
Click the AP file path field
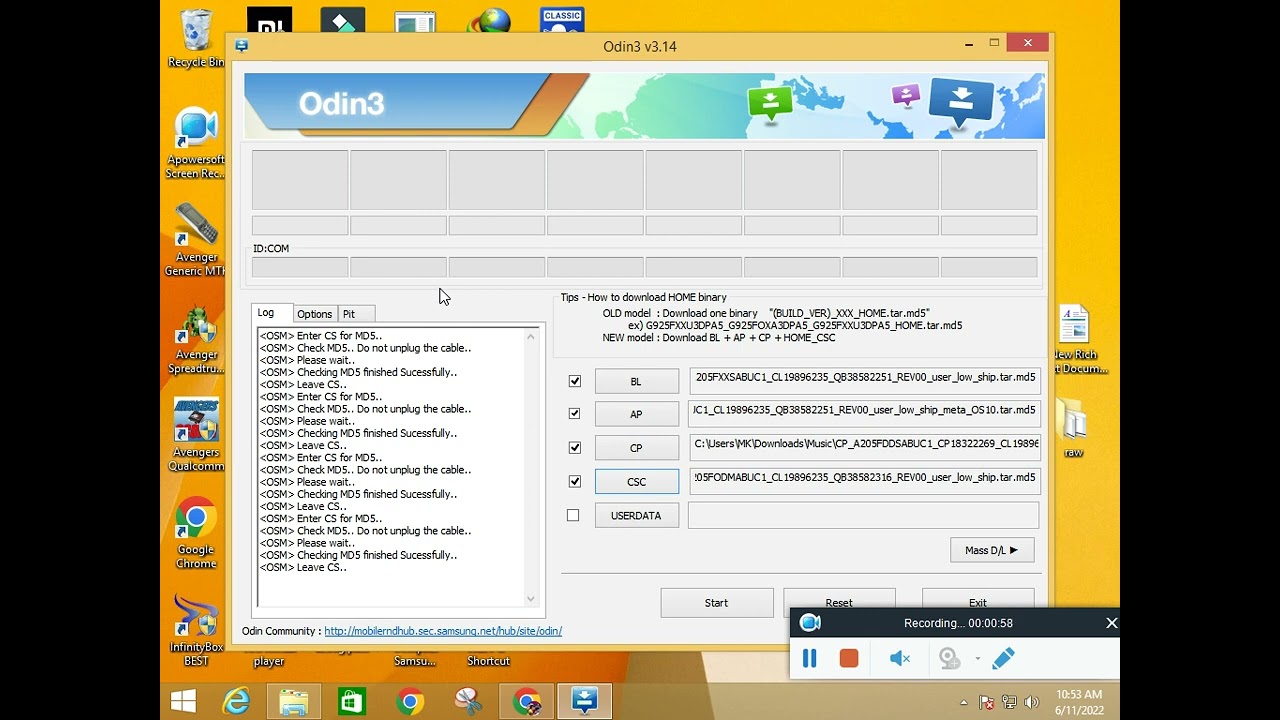coord(864,413)
